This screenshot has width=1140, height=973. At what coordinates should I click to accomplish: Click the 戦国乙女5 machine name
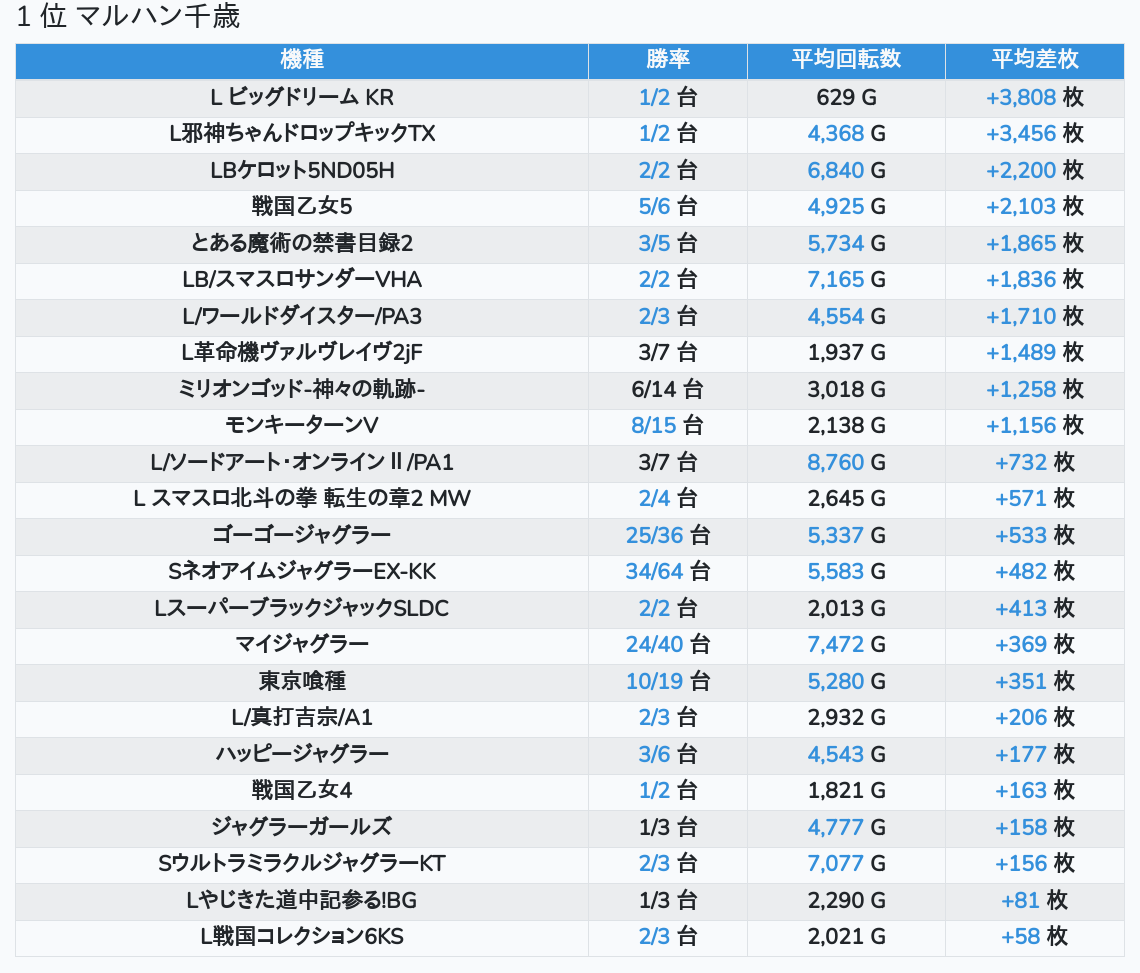click(302, 207)
